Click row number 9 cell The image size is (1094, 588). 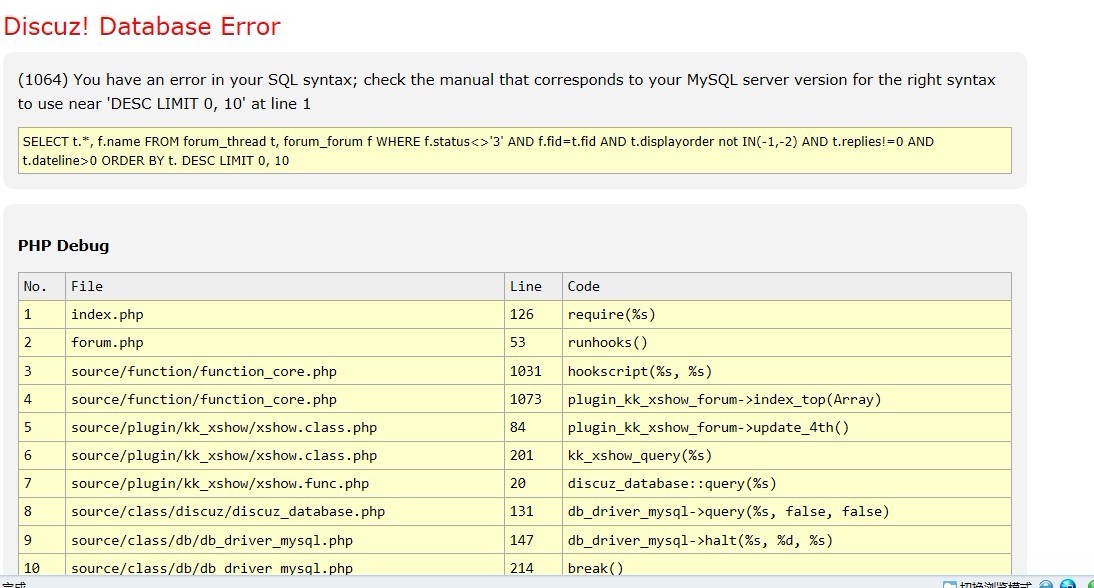(x=42, y=540)
